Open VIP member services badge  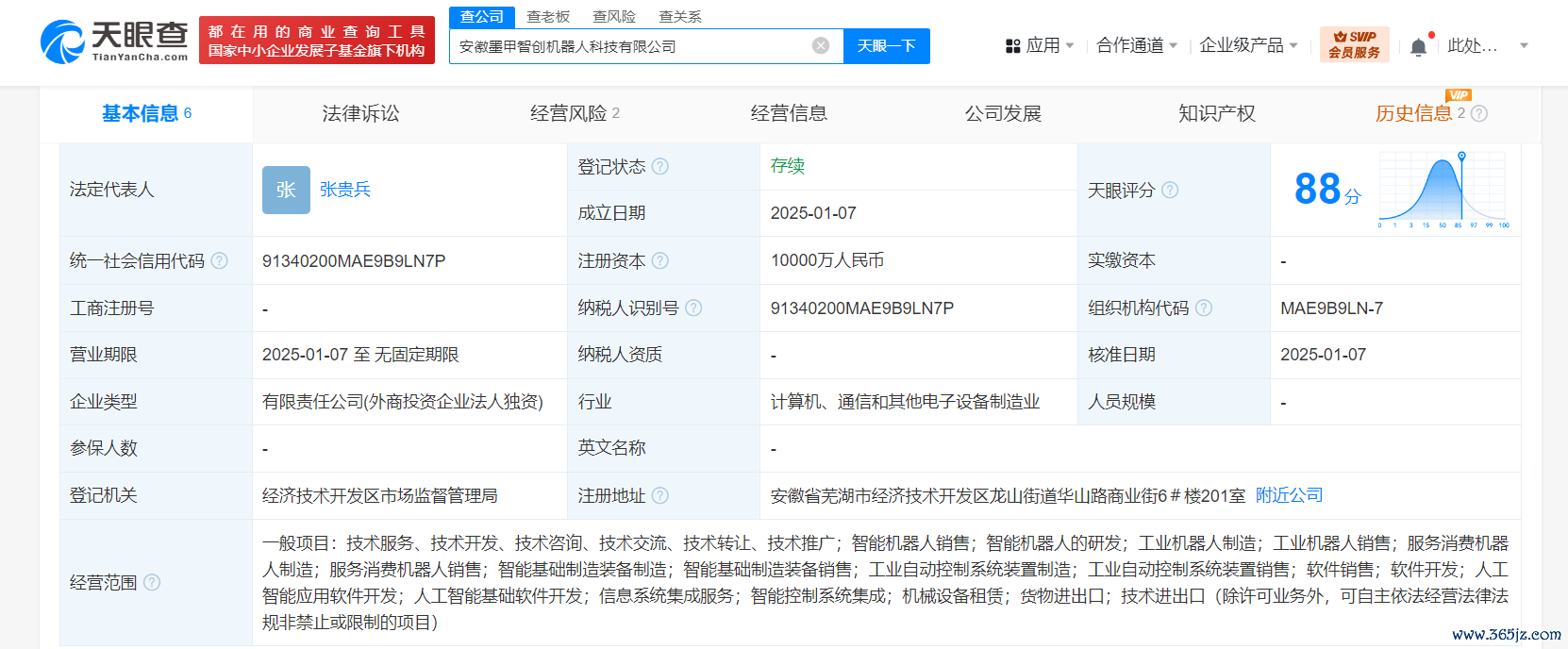(x=1355, y=44)
